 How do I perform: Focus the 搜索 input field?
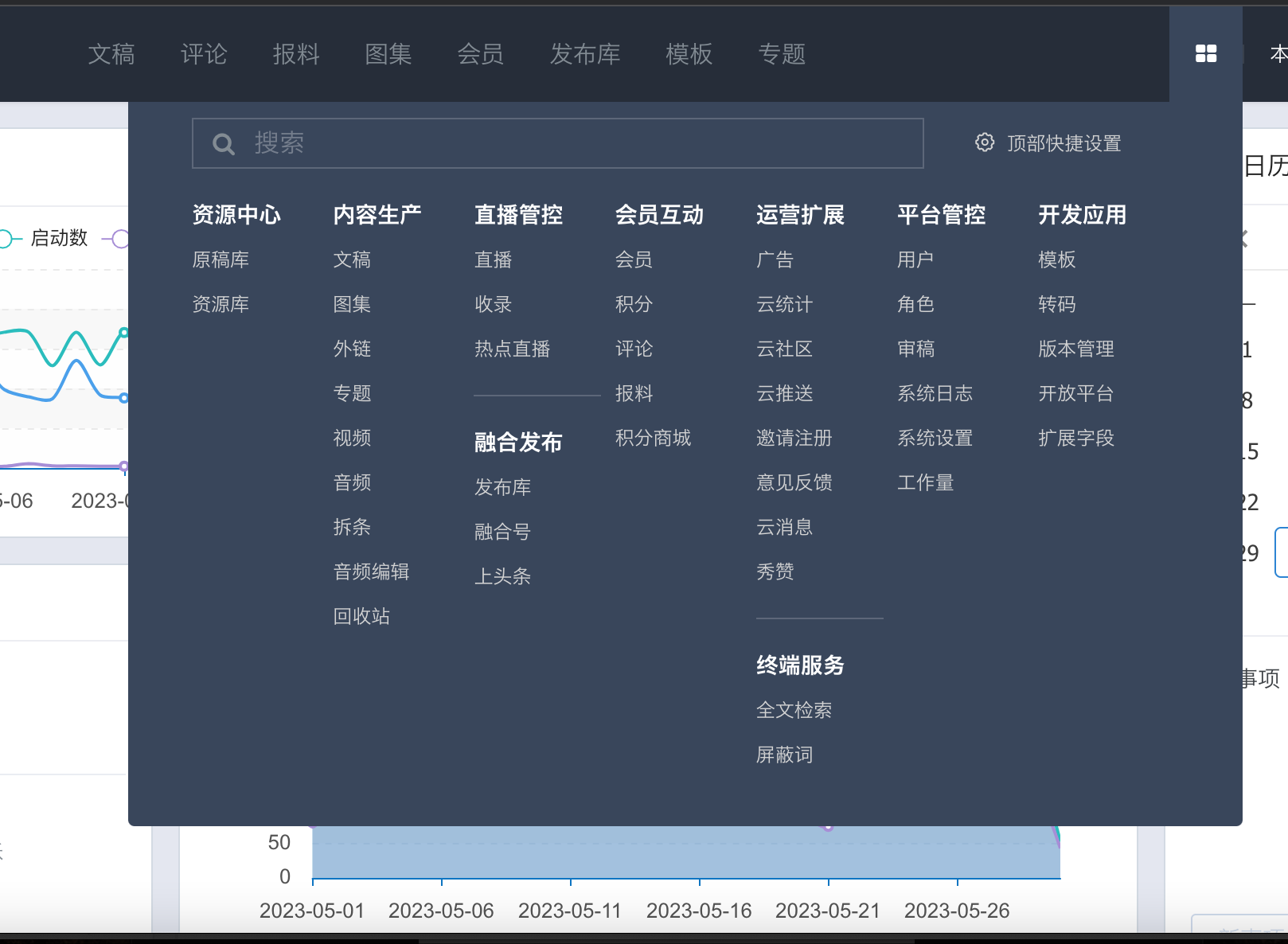click(557, 143)
